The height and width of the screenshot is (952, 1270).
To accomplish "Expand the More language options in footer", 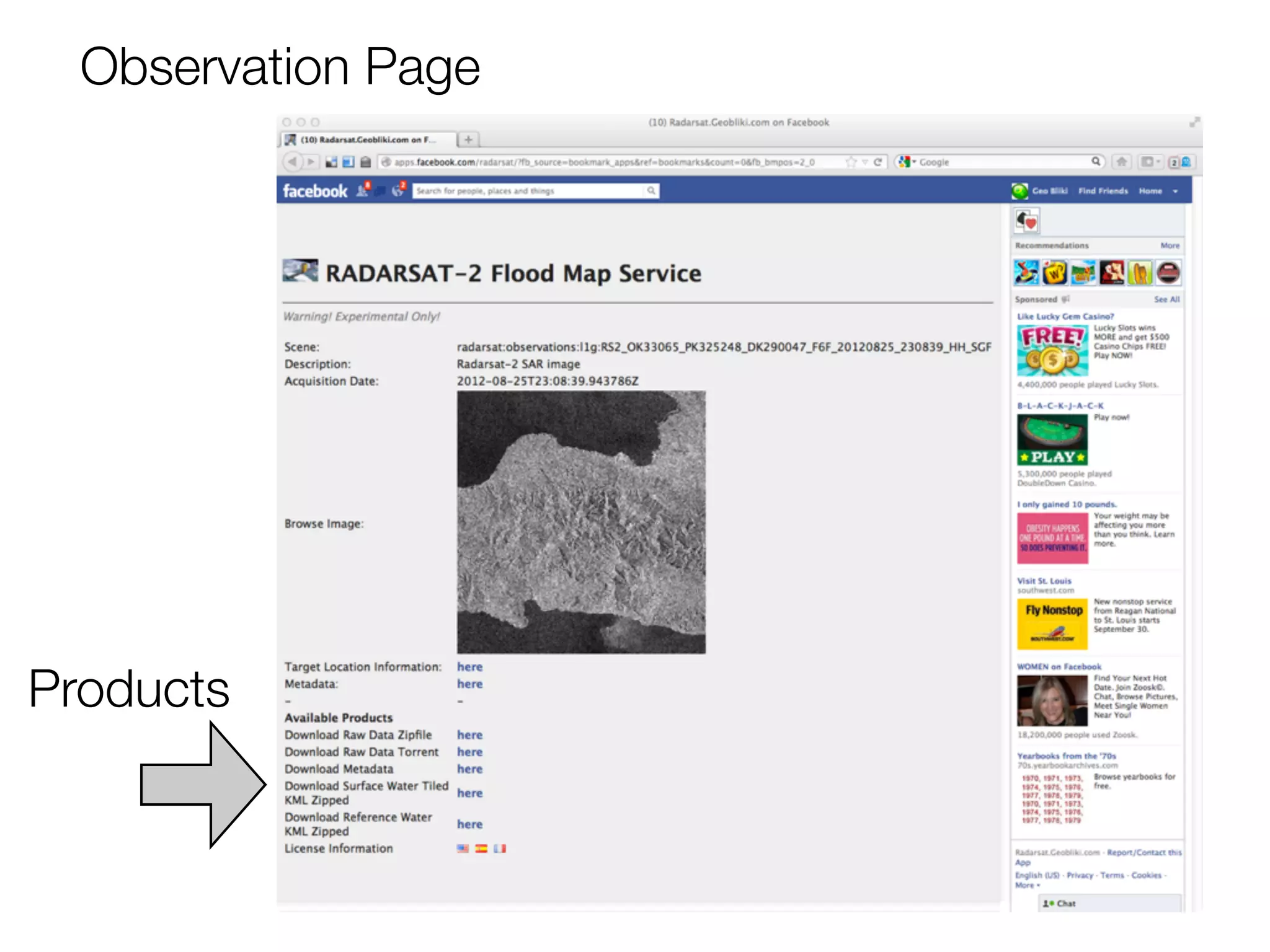I will 1028,885.
